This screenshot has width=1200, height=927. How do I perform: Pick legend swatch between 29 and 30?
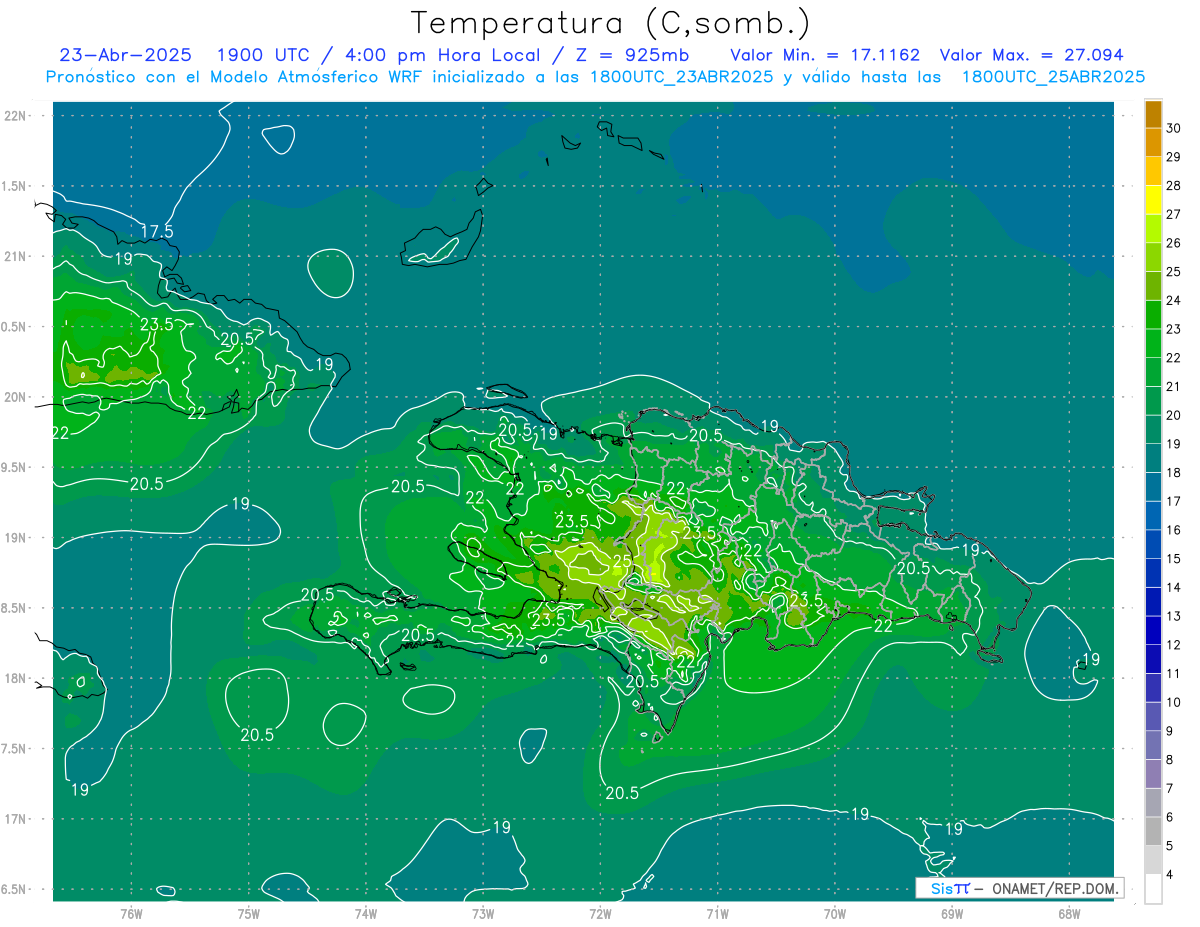coord(1153,143)
